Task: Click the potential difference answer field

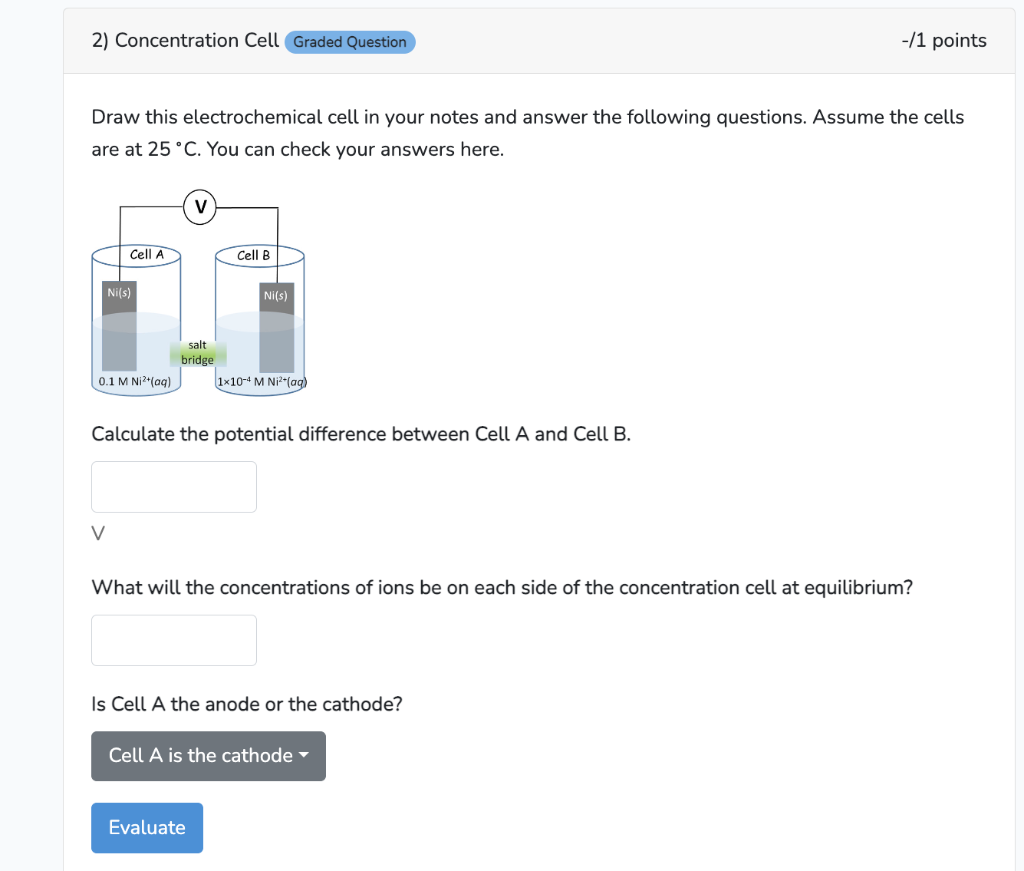Action: (173, 486)
